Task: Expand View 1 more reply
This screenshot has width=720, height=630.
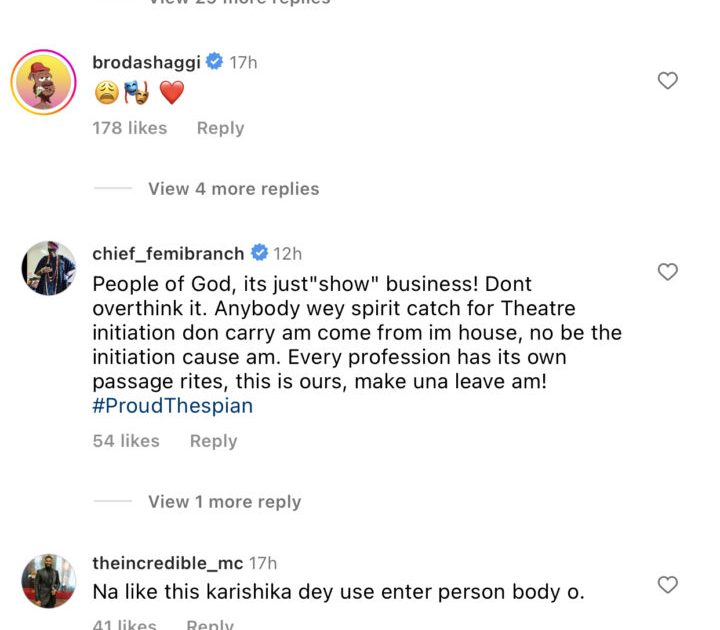Action: [x=224, y=502]
